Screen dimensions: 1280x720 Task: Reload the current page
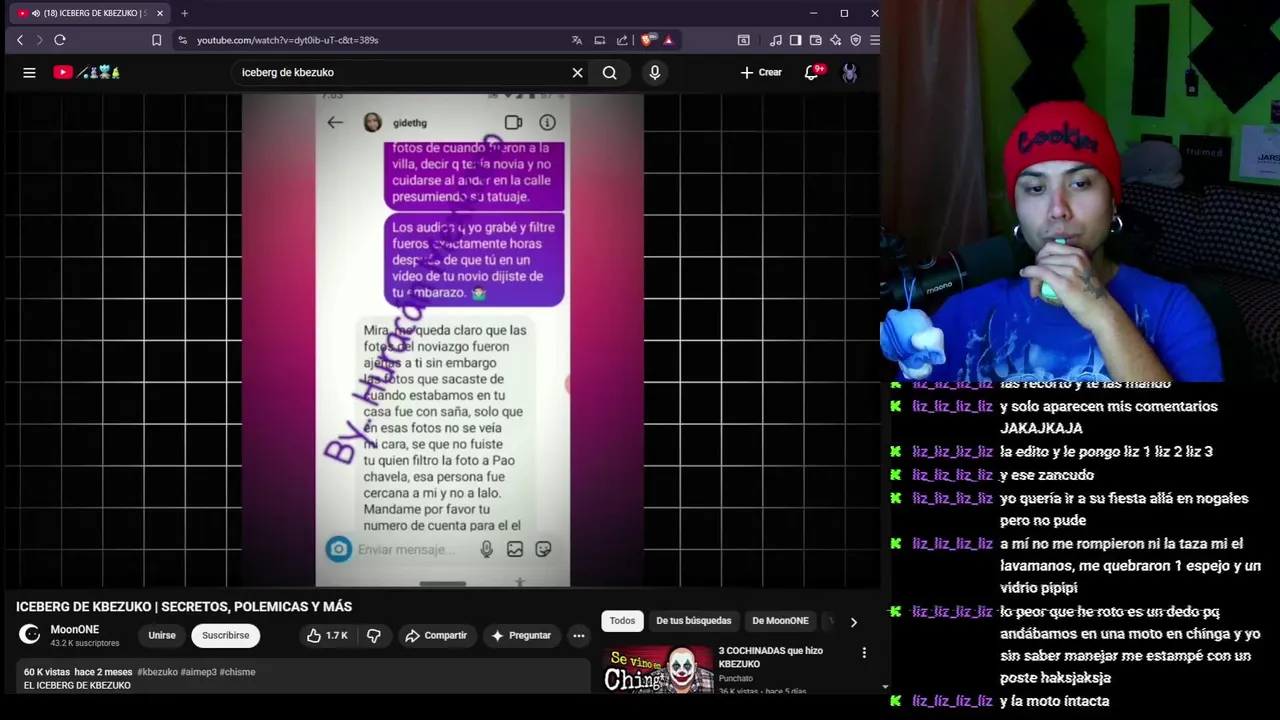coord(60,40)
